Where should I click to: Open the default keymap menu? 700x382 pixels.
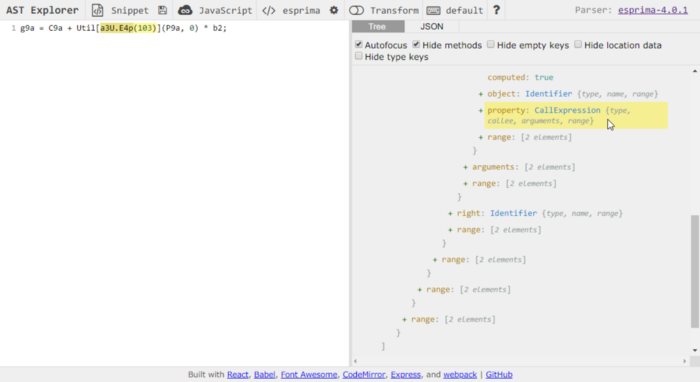point(464,10)
